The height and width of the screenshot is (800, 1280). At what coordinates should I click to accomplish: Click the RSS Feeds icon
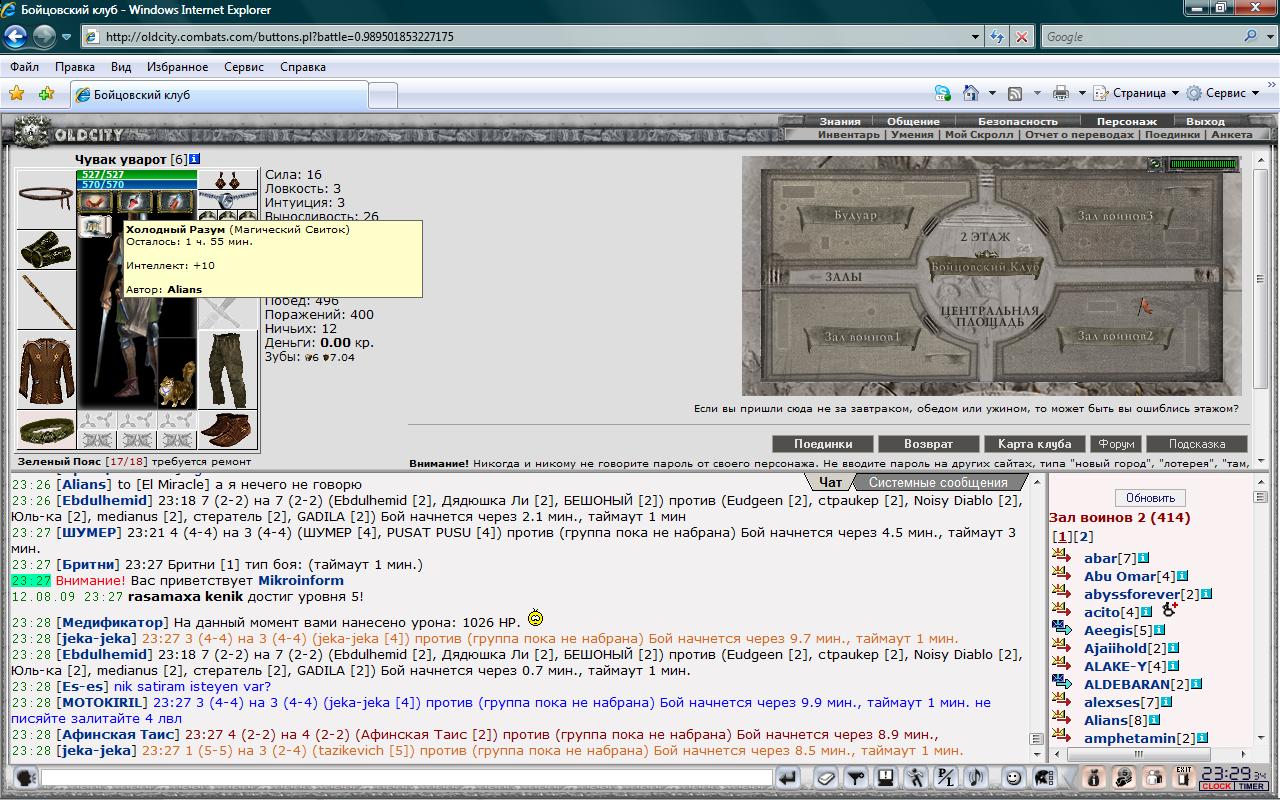coord(1015,93)
